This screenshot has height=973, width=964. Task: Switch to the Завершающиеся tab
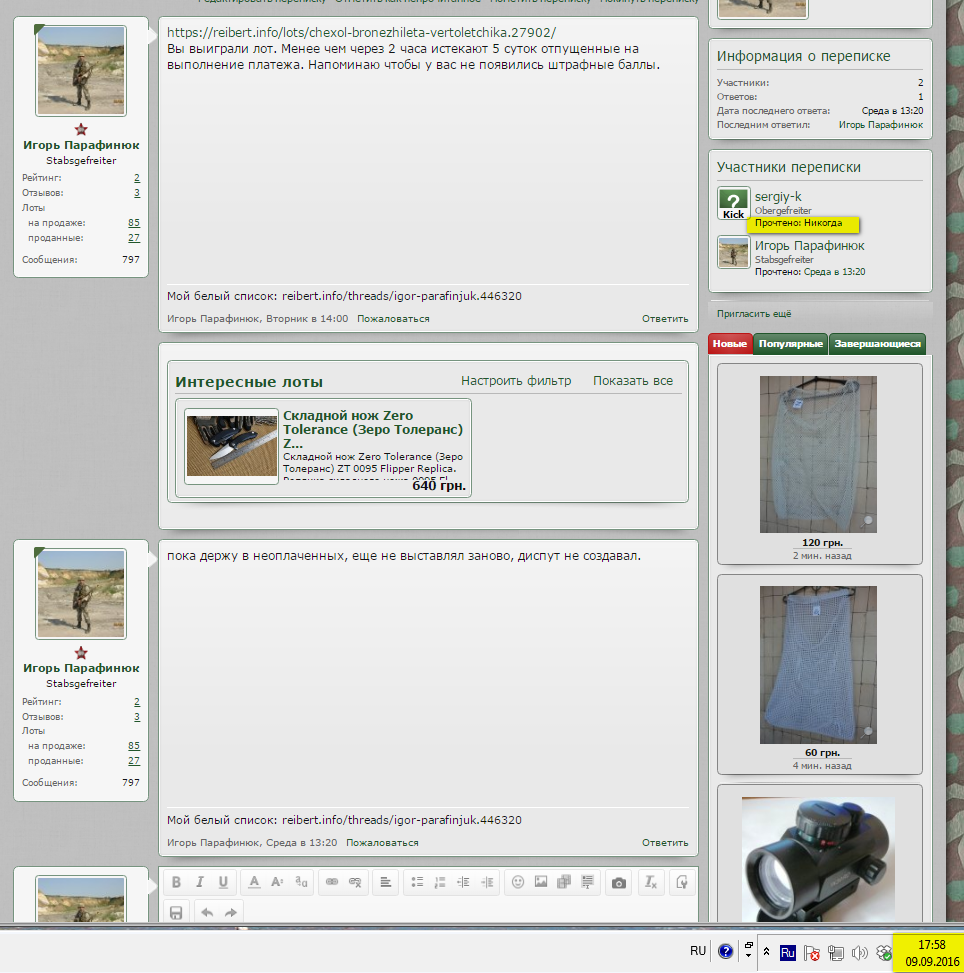pos(877,344)
